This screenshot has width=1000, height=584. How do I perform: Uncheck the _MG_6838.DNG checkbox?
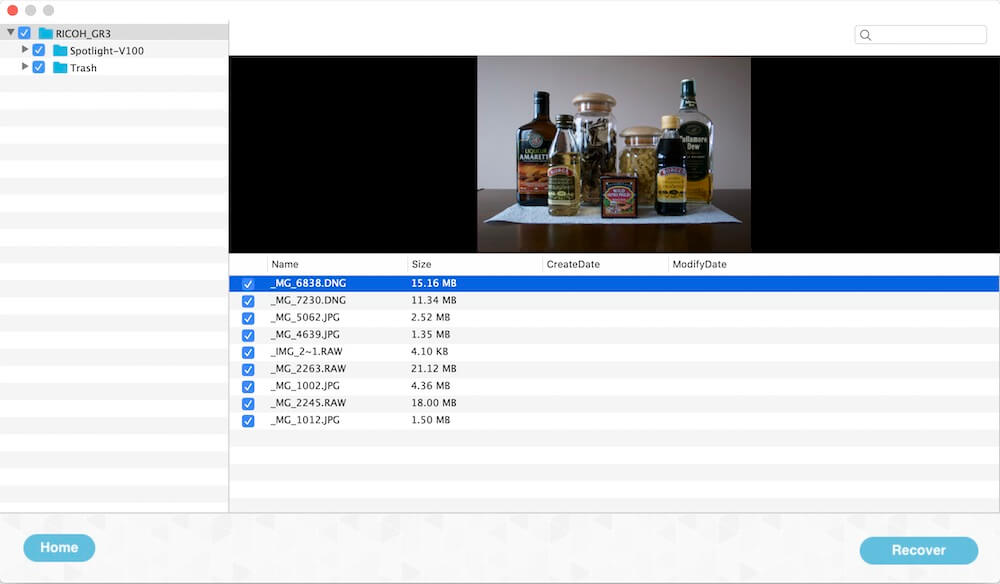(x=248, y=284)
